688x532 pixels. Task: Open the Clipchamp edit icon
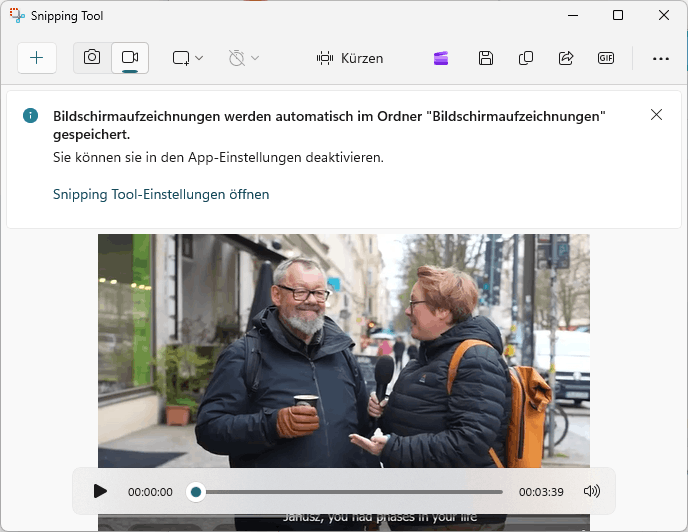coord(441,58)
